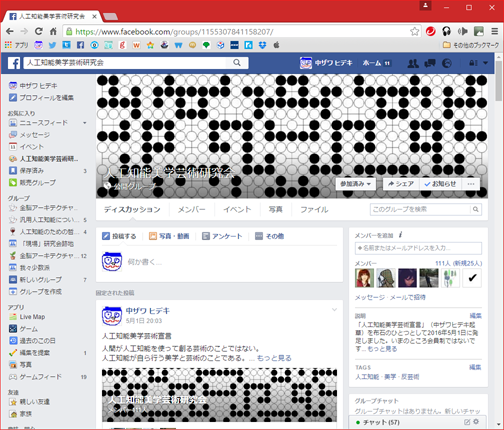Switch to the ディスカッション tab
This screenshot has height=430, width=504.
(x=132, y=209)
